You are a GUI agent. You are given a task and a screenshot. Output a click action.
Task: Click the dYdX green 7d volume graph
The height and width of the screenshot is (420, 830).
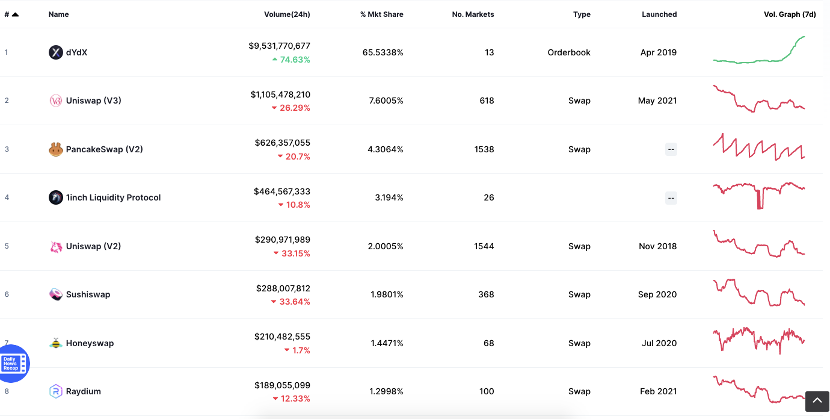coord(759,50)
